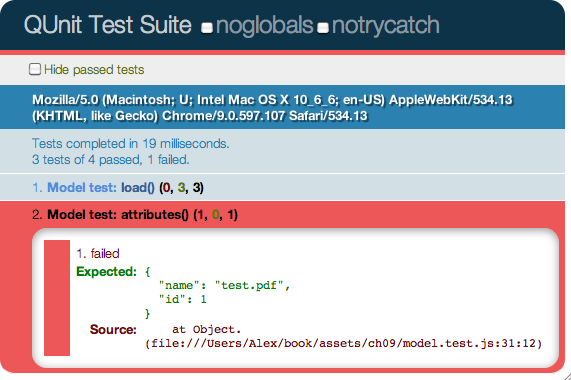Click the (0, 3, 3) counts on load() row
Image resolution: width=571 pixels, height=380 pixels.
click(x=181, y=187)
